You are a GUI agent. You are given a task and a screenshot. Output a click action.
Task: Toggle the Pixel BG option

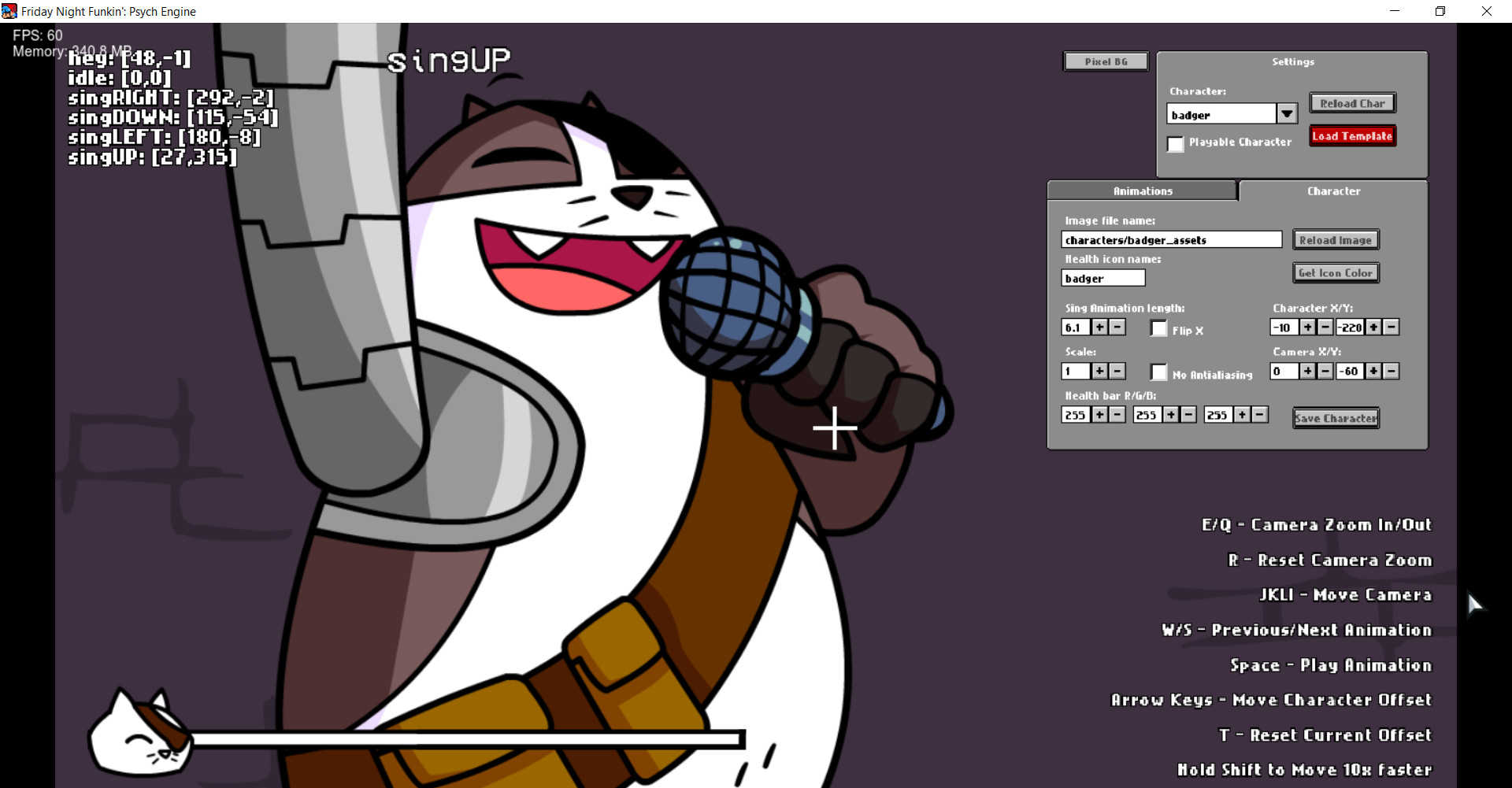[1105, 61]
